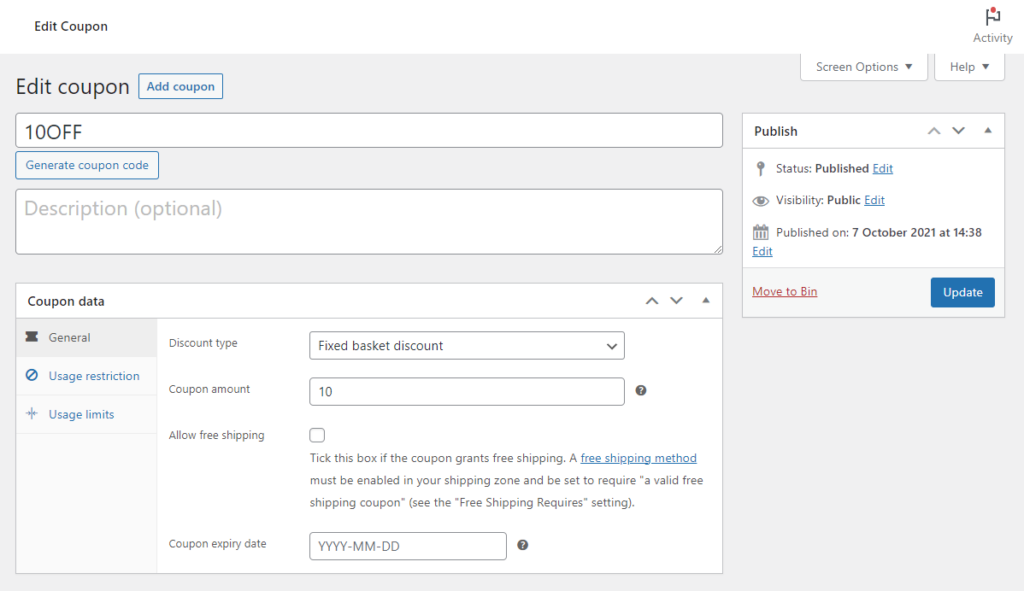This screenshot has height=591, width=1024.
Task: Open the free shipping method link
Action: click(638, 458)
